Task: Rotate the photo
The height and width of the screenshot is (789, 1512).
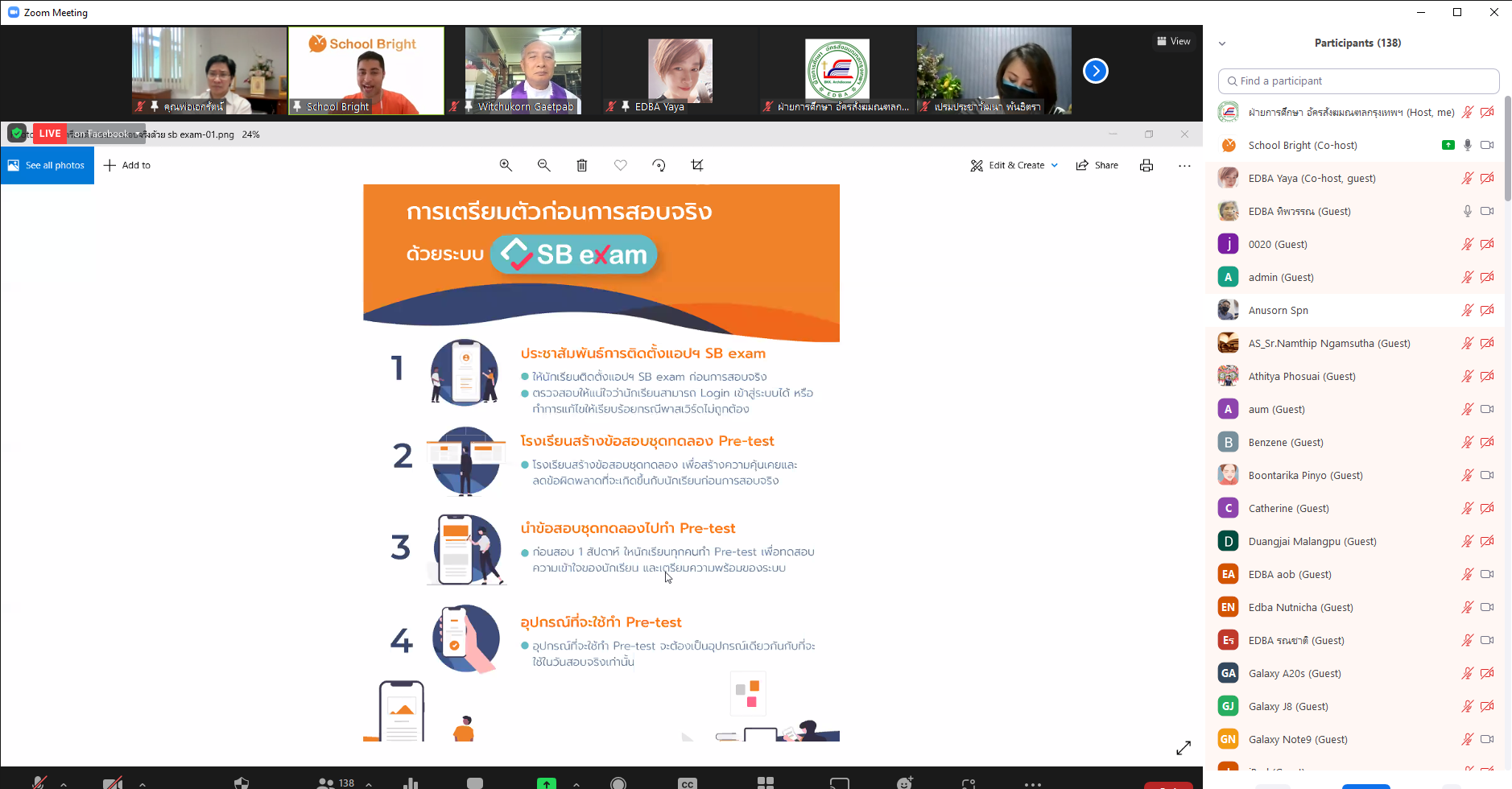Action: [x=659, y=165]
